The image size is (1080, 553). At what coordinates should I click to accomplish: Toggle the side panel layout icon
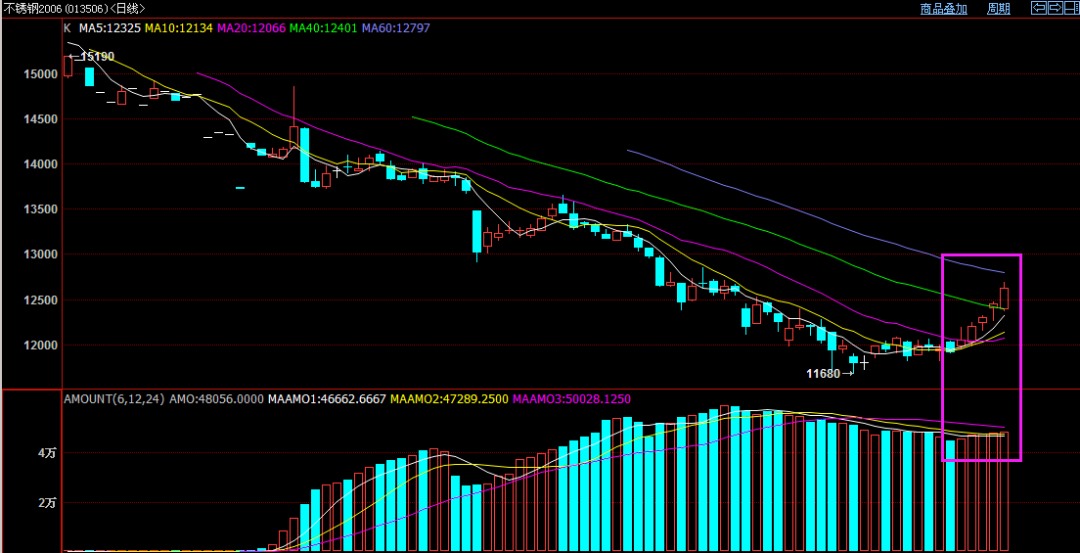coord(1070,8)
